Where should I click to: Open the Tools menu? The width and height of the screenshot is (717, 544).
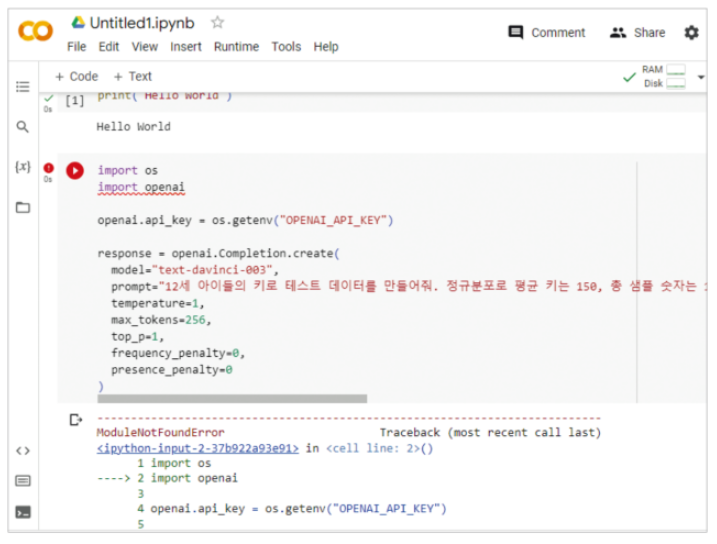click(x=286, y=47)
